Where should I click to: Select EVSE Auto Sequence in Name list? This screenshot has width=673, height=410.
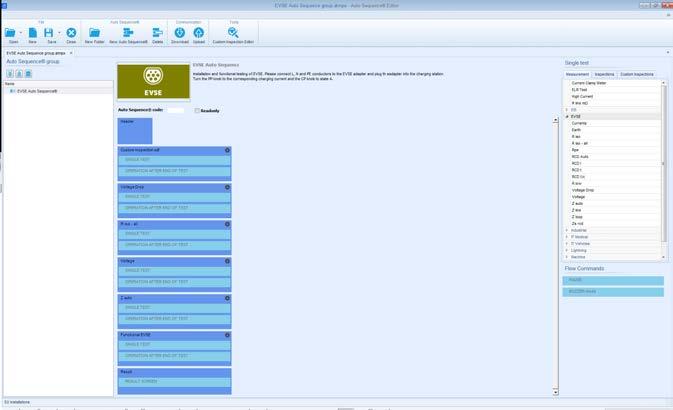coord(37,91)
